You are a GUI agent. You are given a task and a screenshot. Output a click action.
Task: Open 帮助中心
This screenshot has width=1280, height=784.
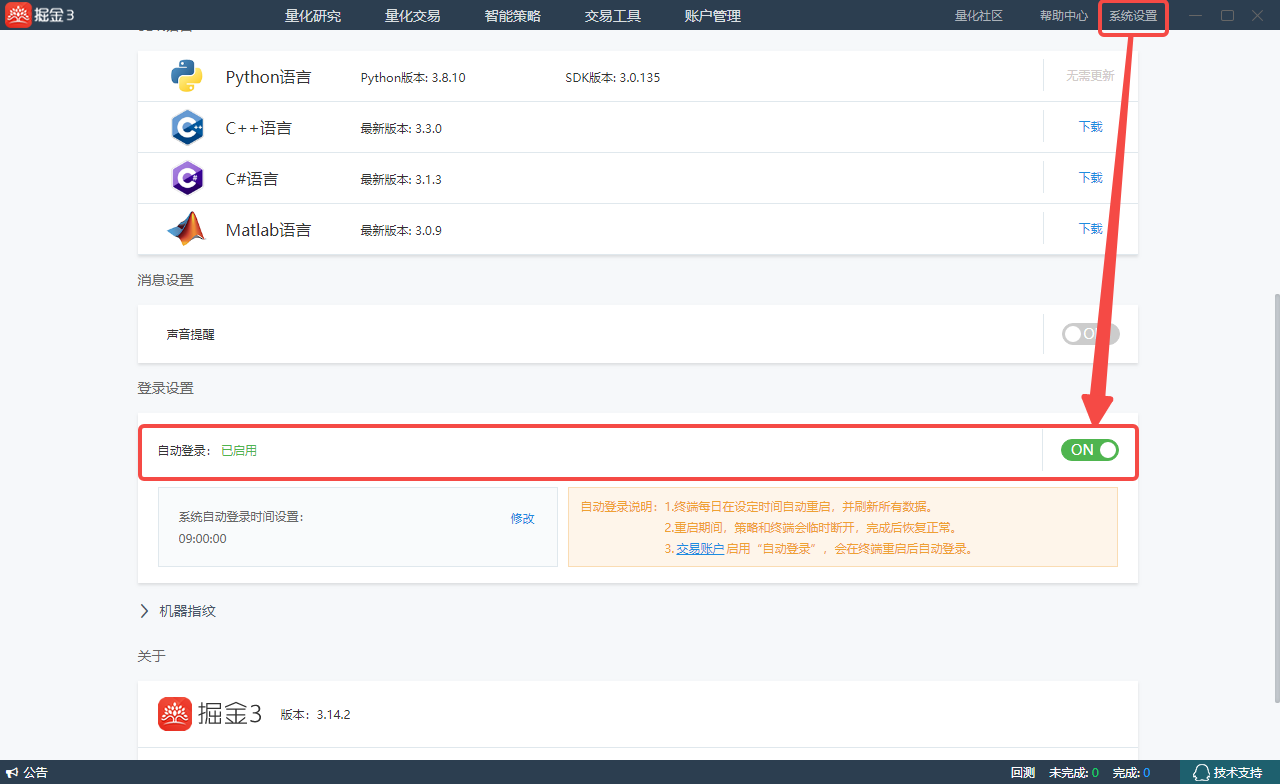[x=1064, y=16]
